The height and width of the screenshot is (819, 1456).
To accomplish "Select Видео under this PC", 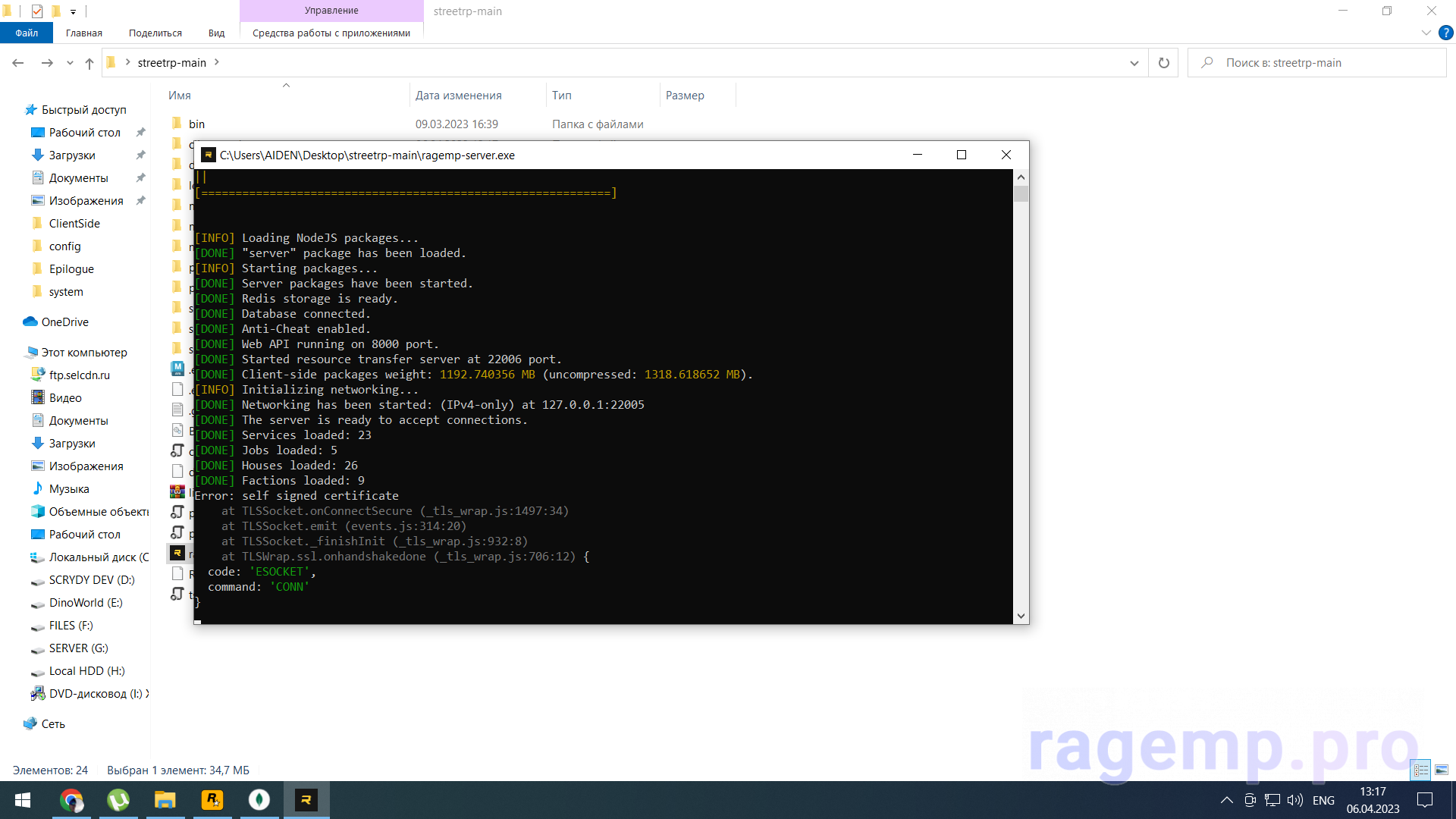I will click(64, 398).
